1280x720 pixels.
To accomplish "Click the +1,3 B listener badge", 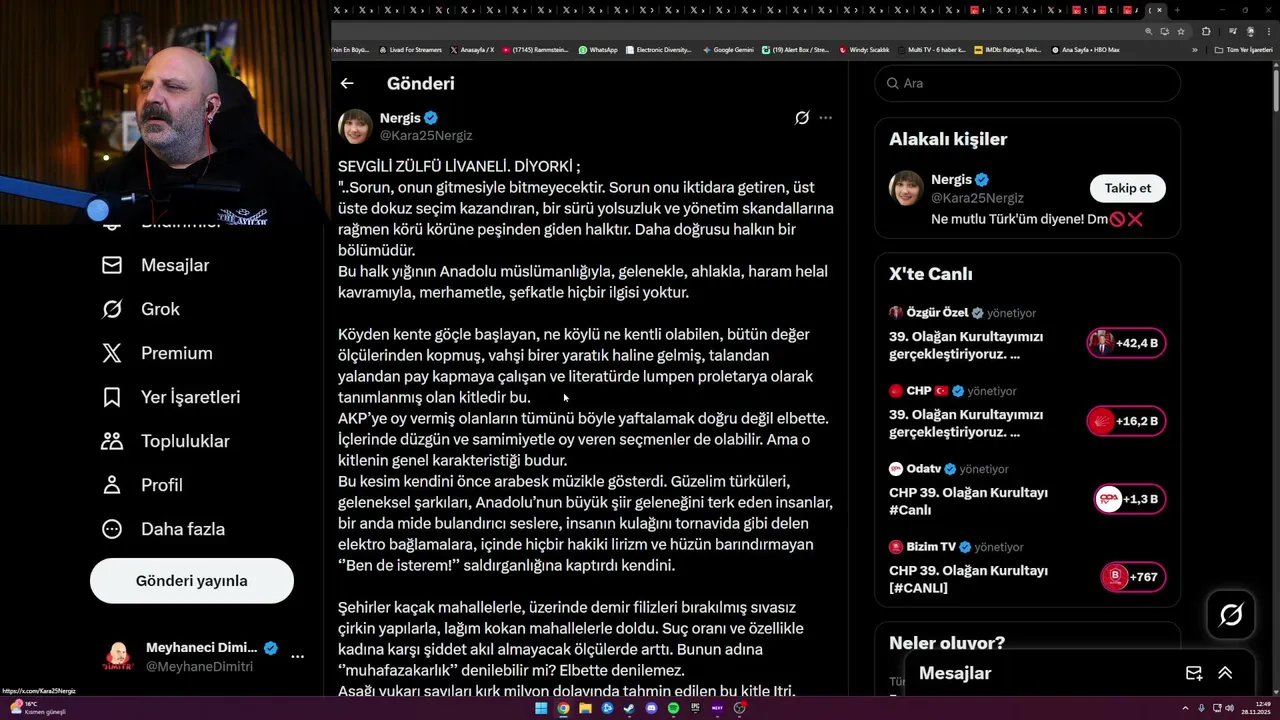I will [x=1130, y=499].
